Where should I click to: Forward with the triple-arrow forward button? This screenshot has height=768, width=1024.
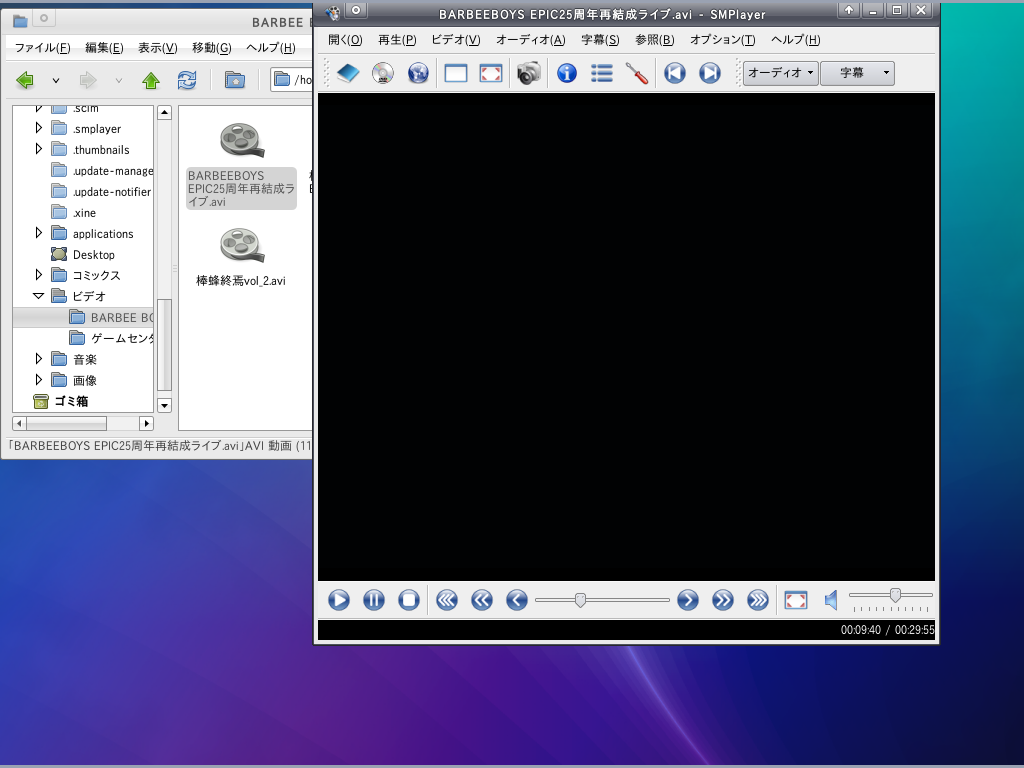[x=758, y=600]
